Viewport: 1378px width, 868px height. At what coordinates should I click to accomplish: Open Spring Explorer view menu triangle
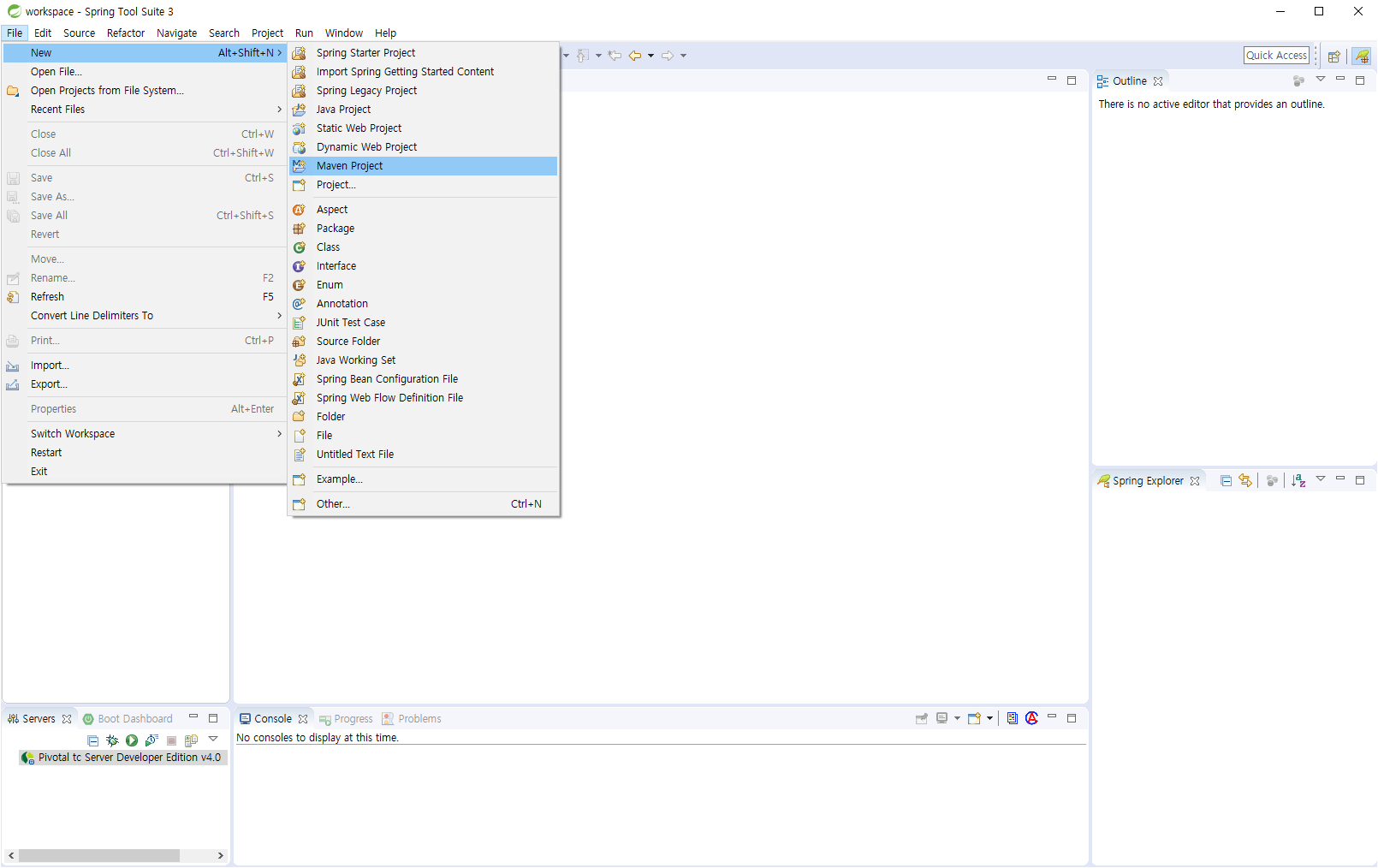point(1321,479)
